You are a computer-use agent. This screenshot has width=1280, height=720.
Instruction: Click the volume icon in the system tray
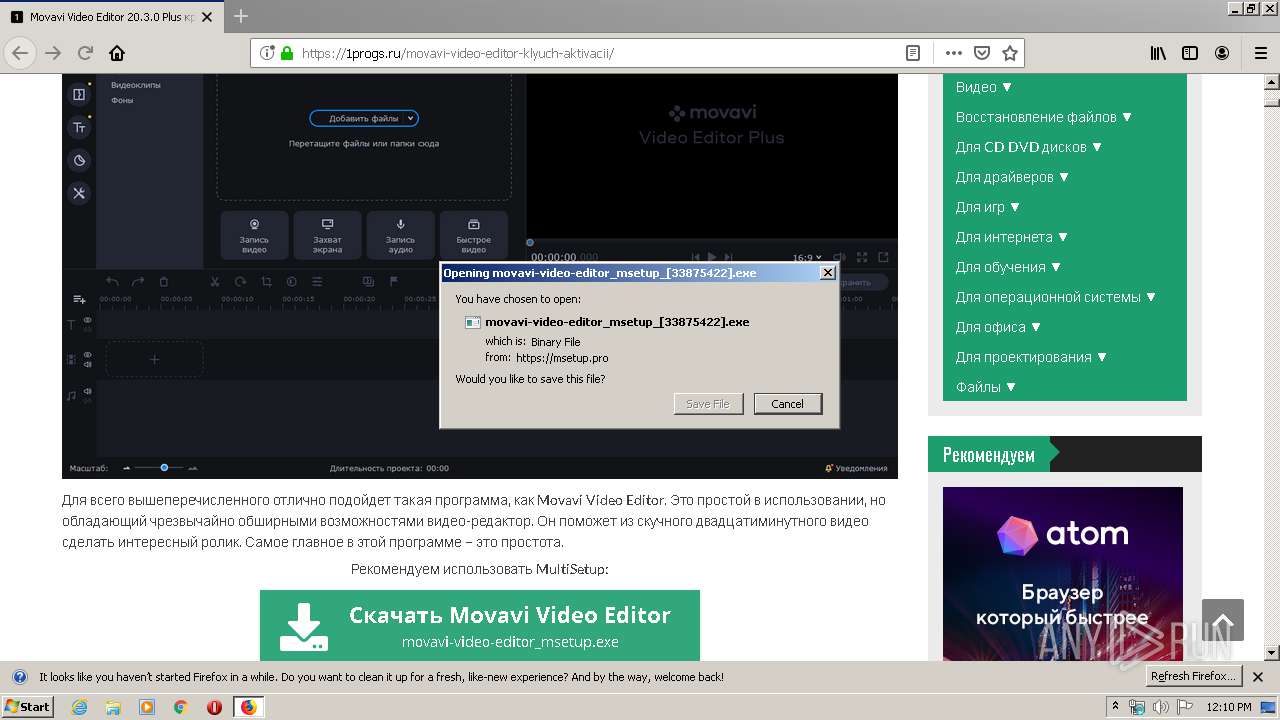pos(1160,707)
